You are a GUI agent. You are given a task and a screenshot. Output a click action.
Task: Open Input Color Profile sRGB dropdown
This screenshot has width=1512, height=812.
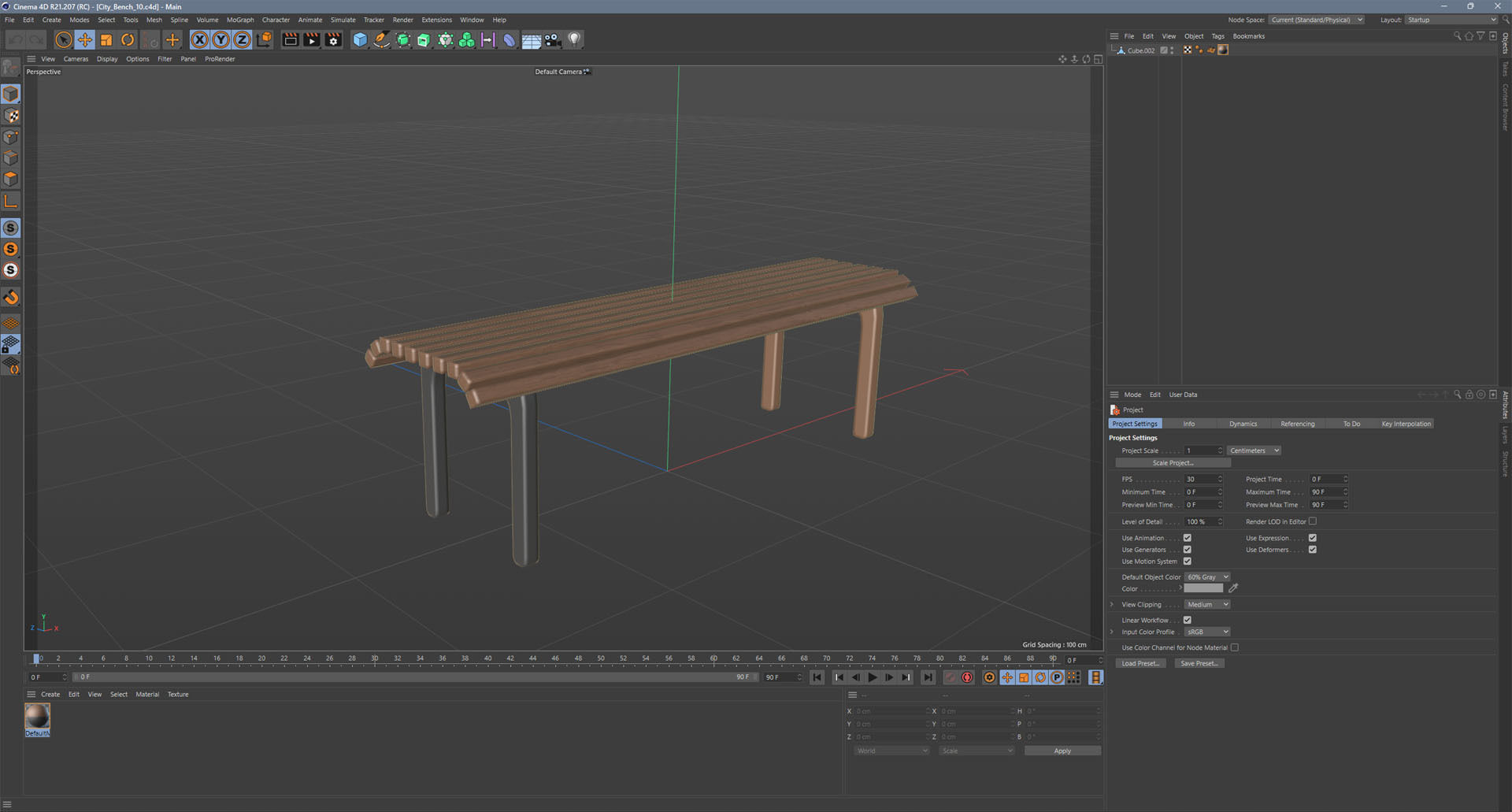coord(1207,632)
